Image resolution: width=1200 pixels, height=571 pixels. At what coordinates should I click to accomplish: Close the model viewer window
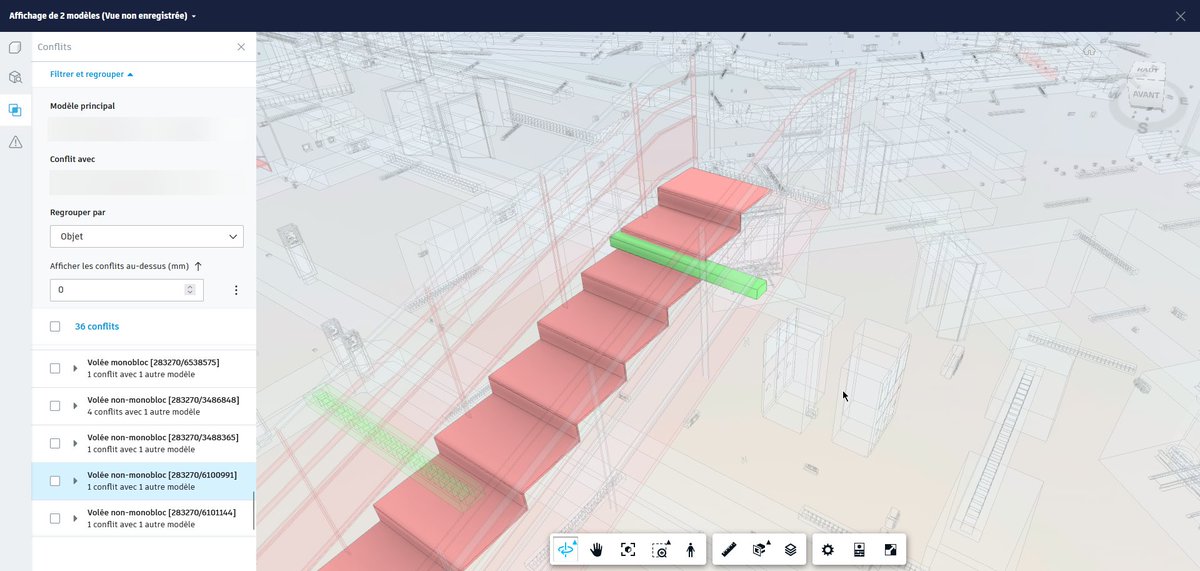[x=1180, y=15]
